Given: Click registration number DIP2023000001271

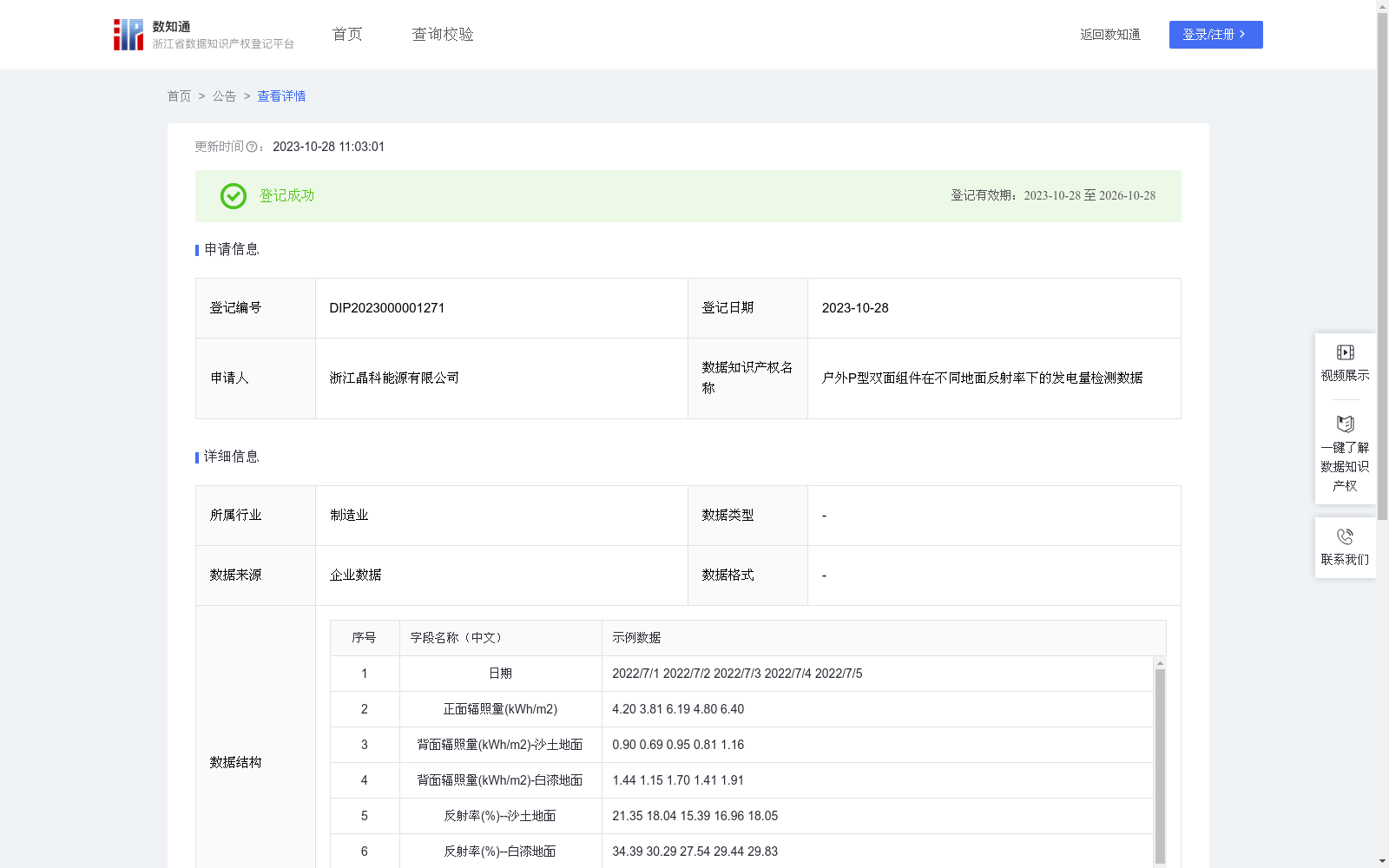Looking at the screenshot, I should (x=387, y=308).
